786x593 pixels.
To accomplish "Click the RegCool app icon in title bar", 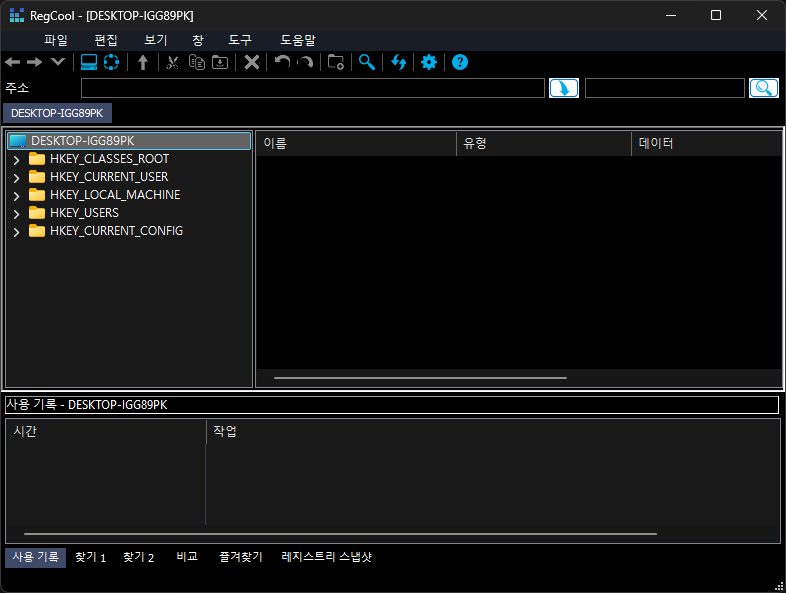I will click(17, 16).
